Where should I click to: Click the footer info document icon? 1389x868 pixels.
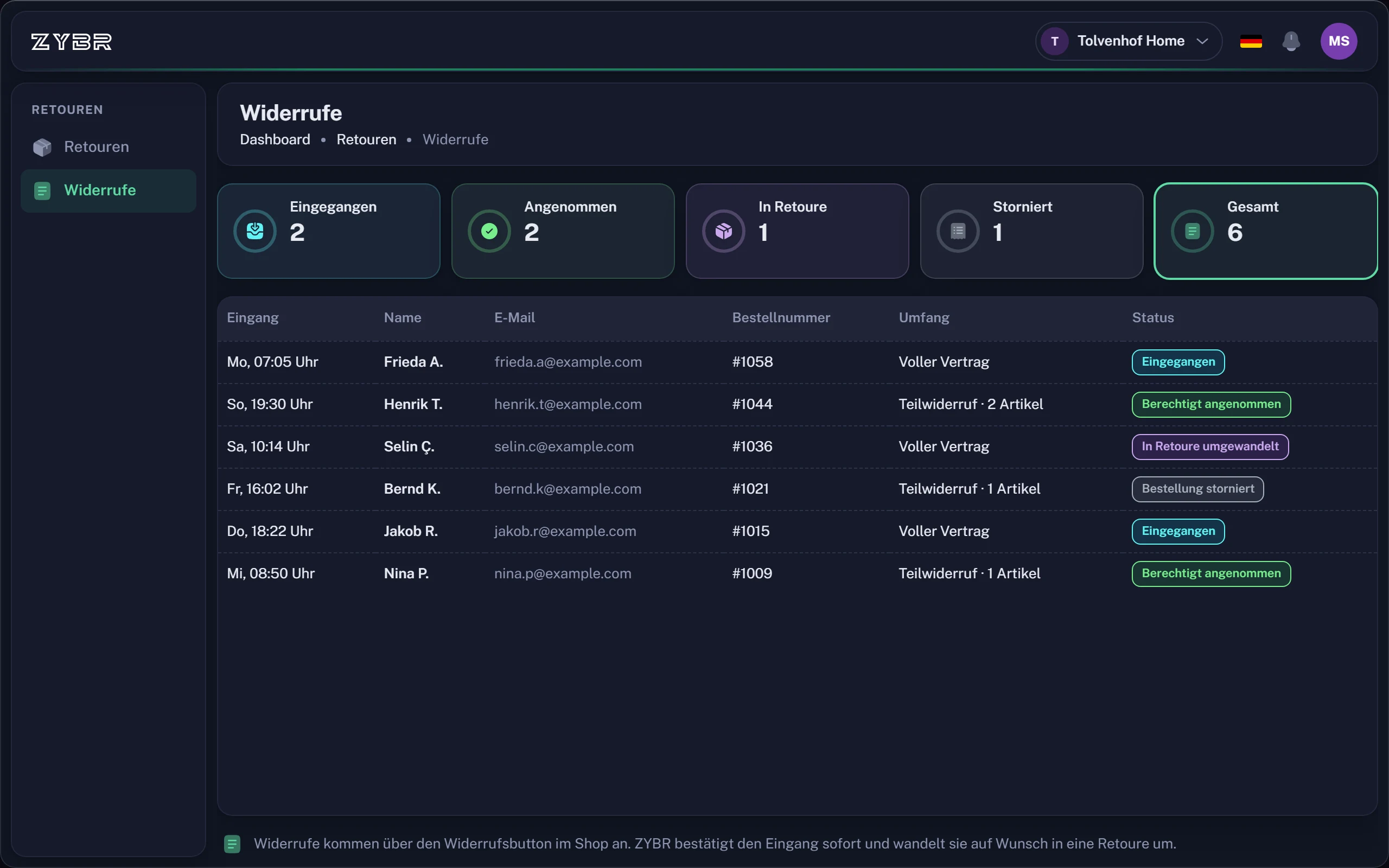pos(232,844)
